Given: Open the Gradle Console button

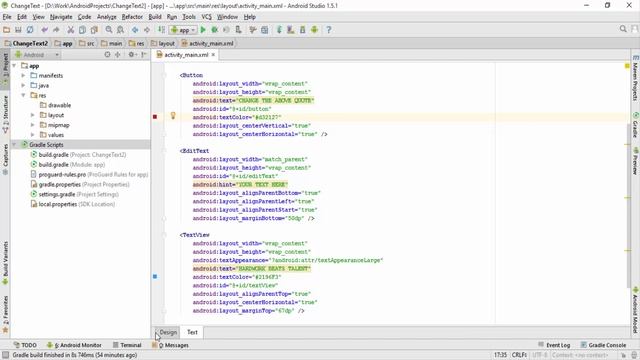Looking at the screenshot, I should pos(603,345).
